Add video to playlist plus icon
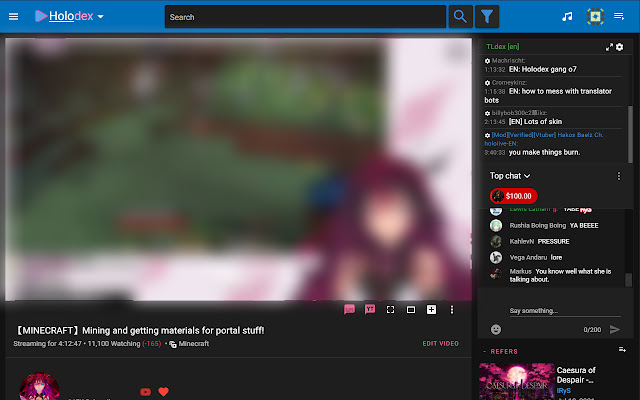 431,310
